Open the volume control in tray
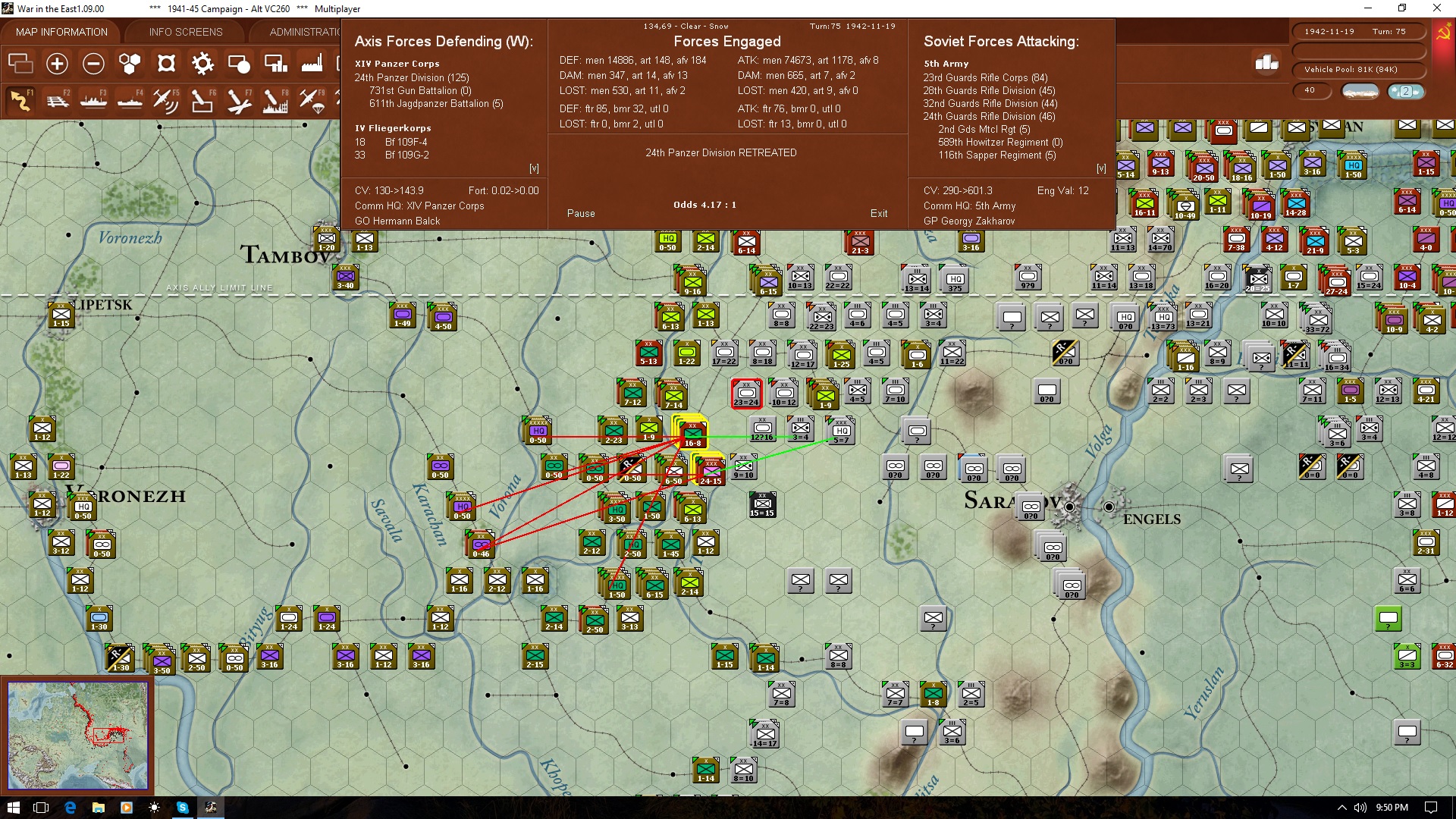 (1360, 808)
